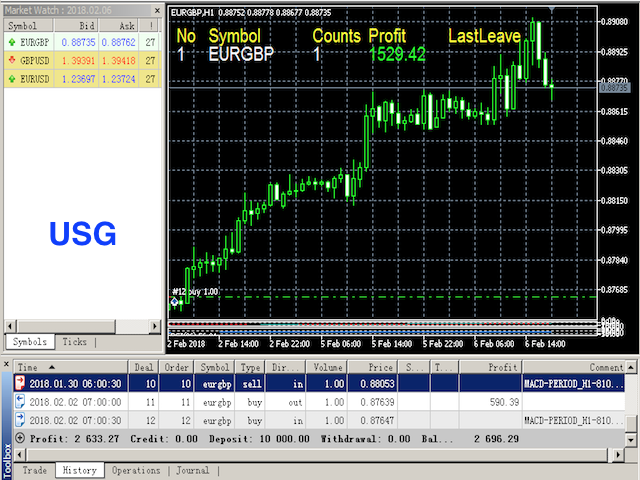640x480 pixels.
Task: Click the chart shift triangle marker at top
Action: [x=551, y=9]
